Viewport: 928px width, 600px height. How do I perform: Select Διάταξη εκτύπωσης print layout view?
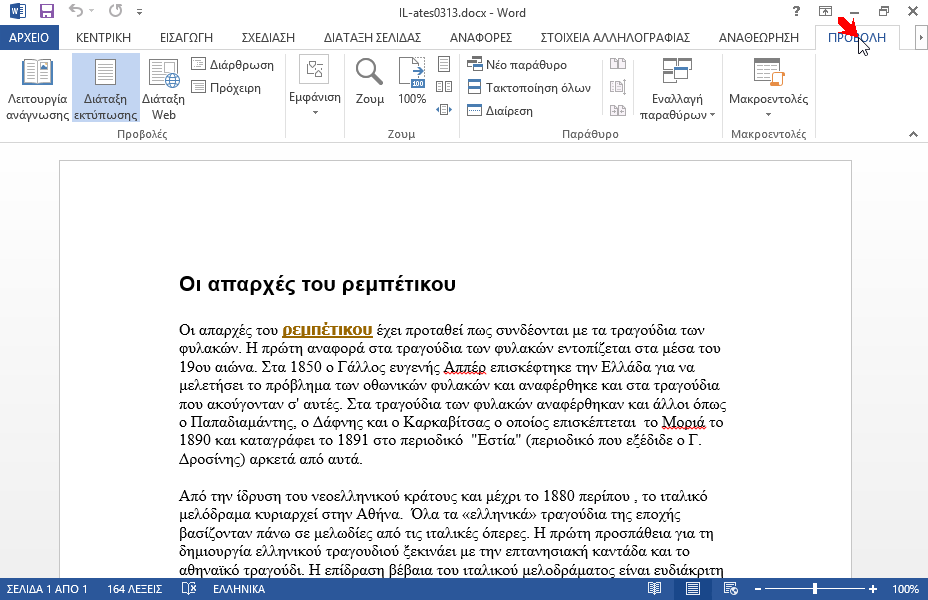coord(105,88)
